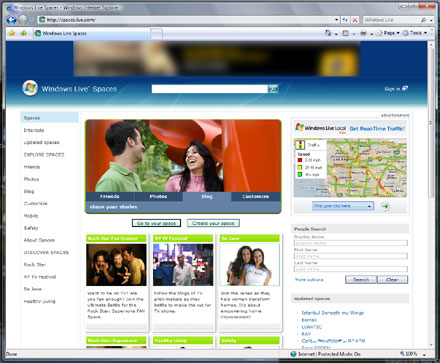Click the Add to Favorites green plus star icon
440x363 pixels.
23,33
